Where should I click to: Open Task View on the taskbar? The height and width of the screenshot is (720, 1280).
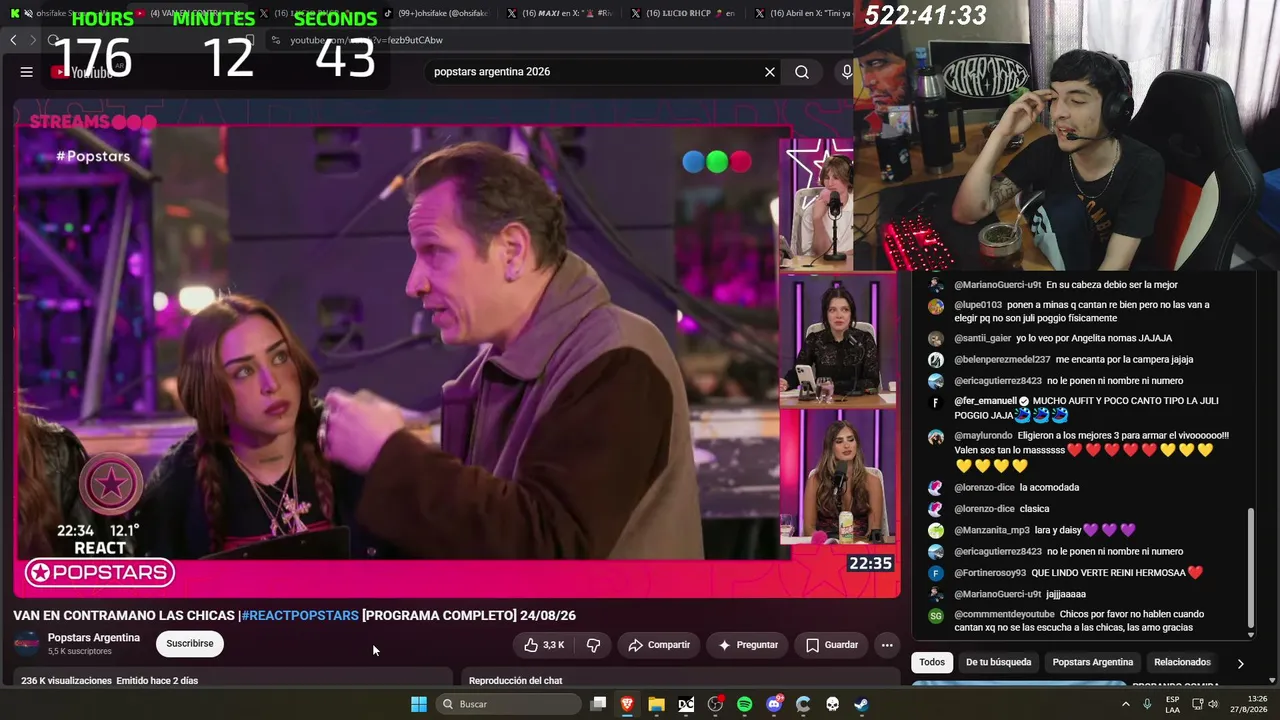(598, 704)
